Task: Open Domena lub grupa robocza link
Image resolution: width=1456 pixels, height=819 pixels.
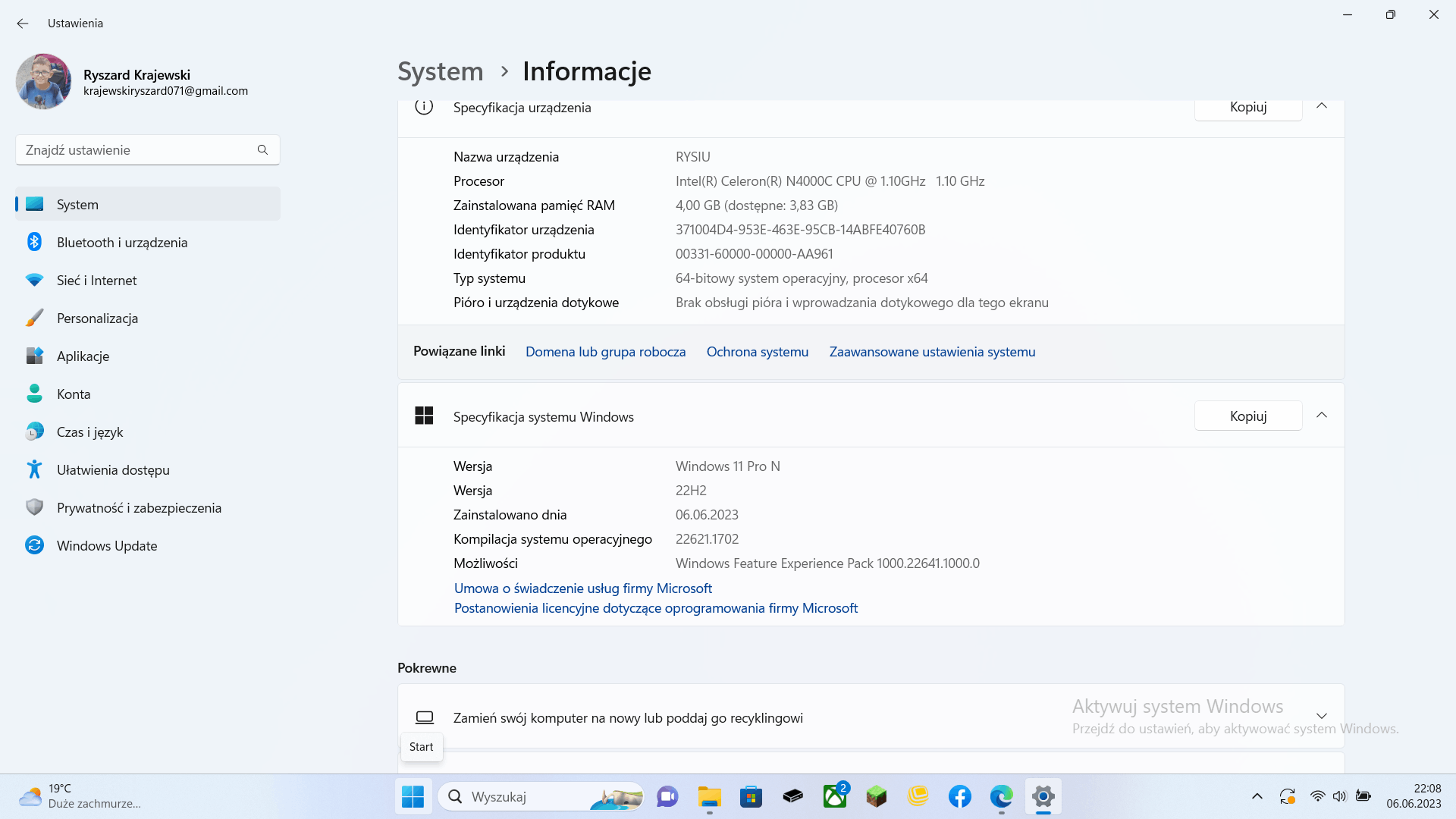Action: (605, 352)
